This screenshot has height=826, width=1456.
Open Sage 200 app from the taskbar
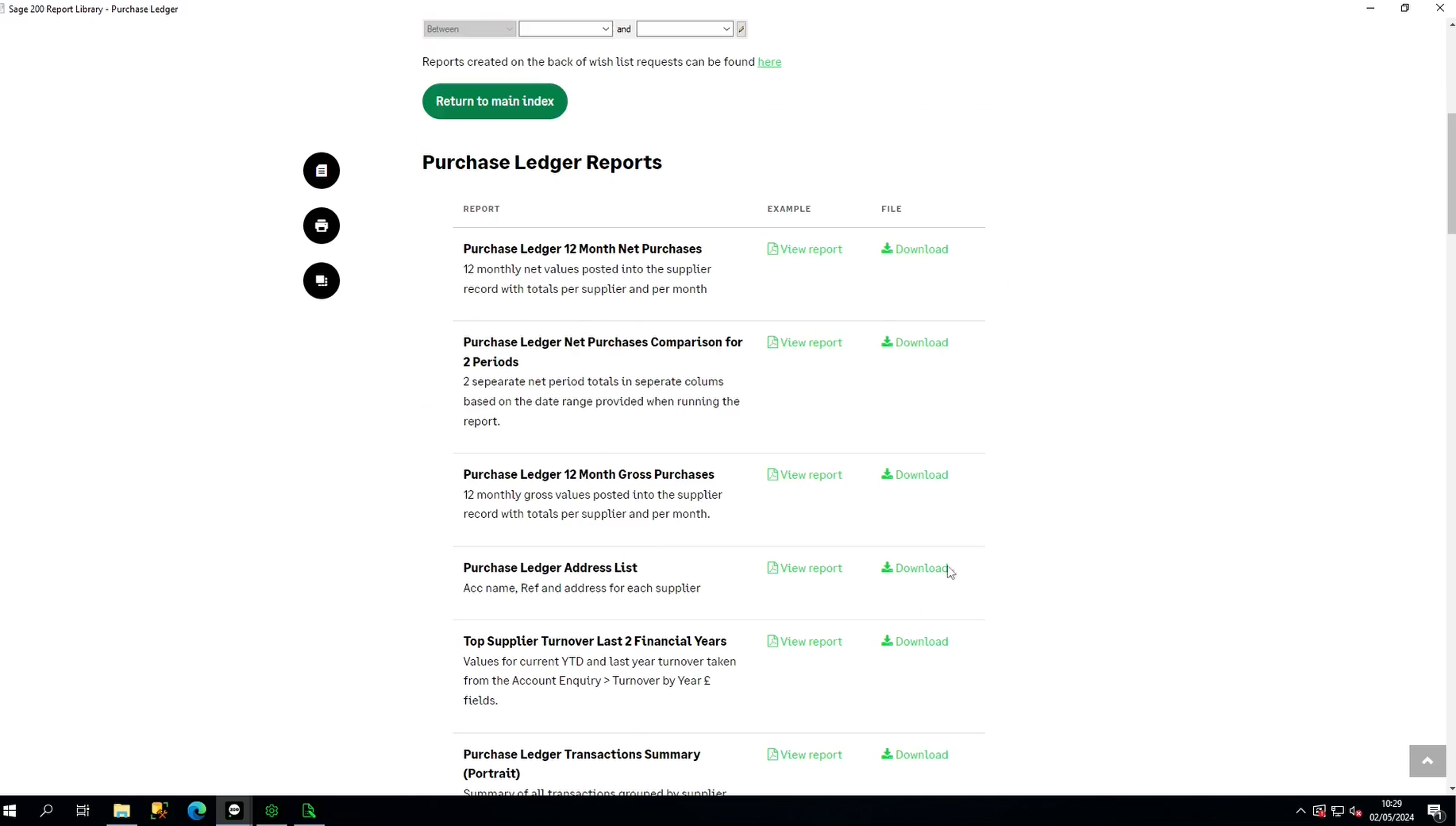[x=234, y=810]
